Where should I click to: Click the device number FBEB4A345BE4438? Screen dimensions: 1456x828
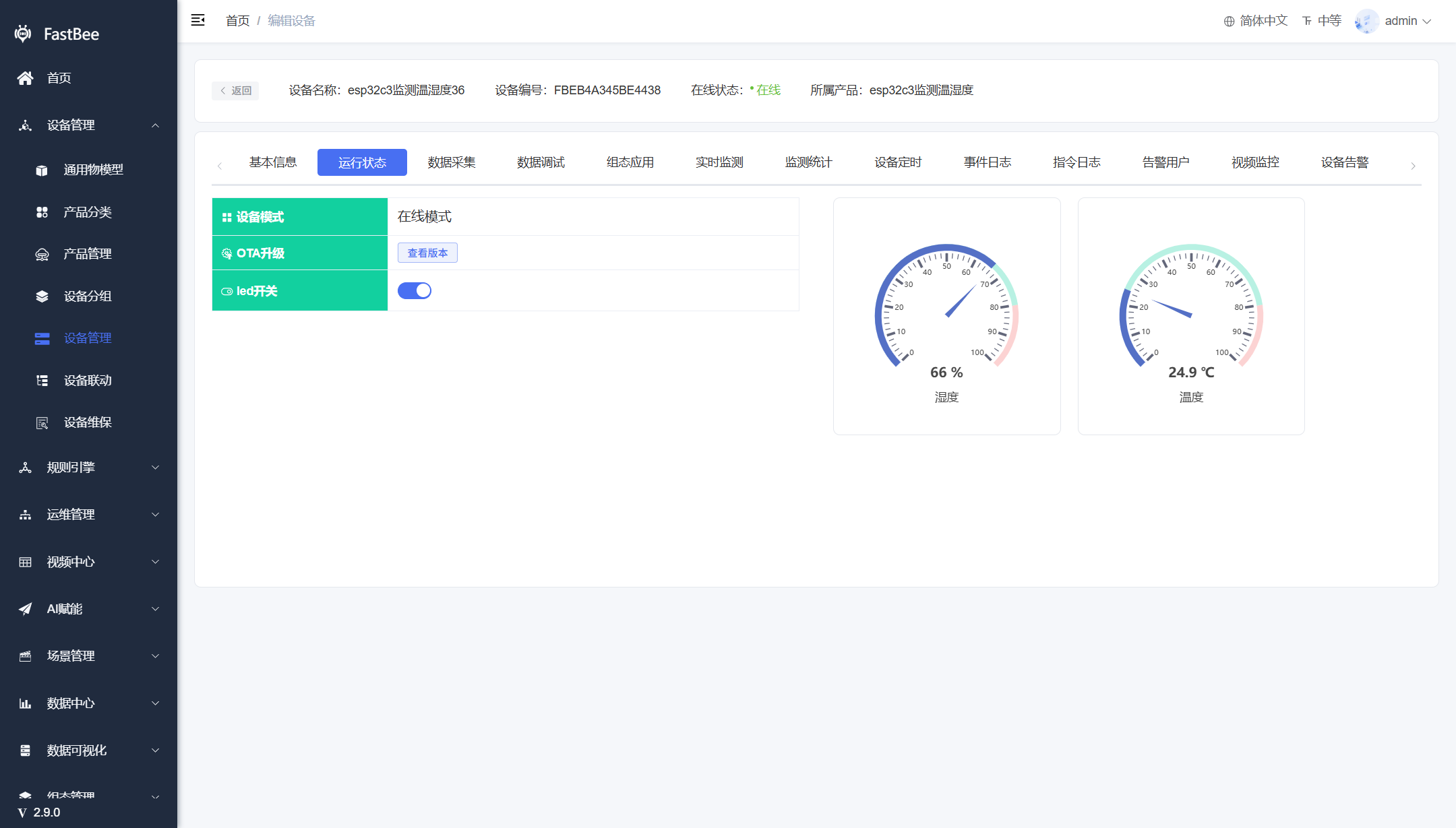click(607, 90)
